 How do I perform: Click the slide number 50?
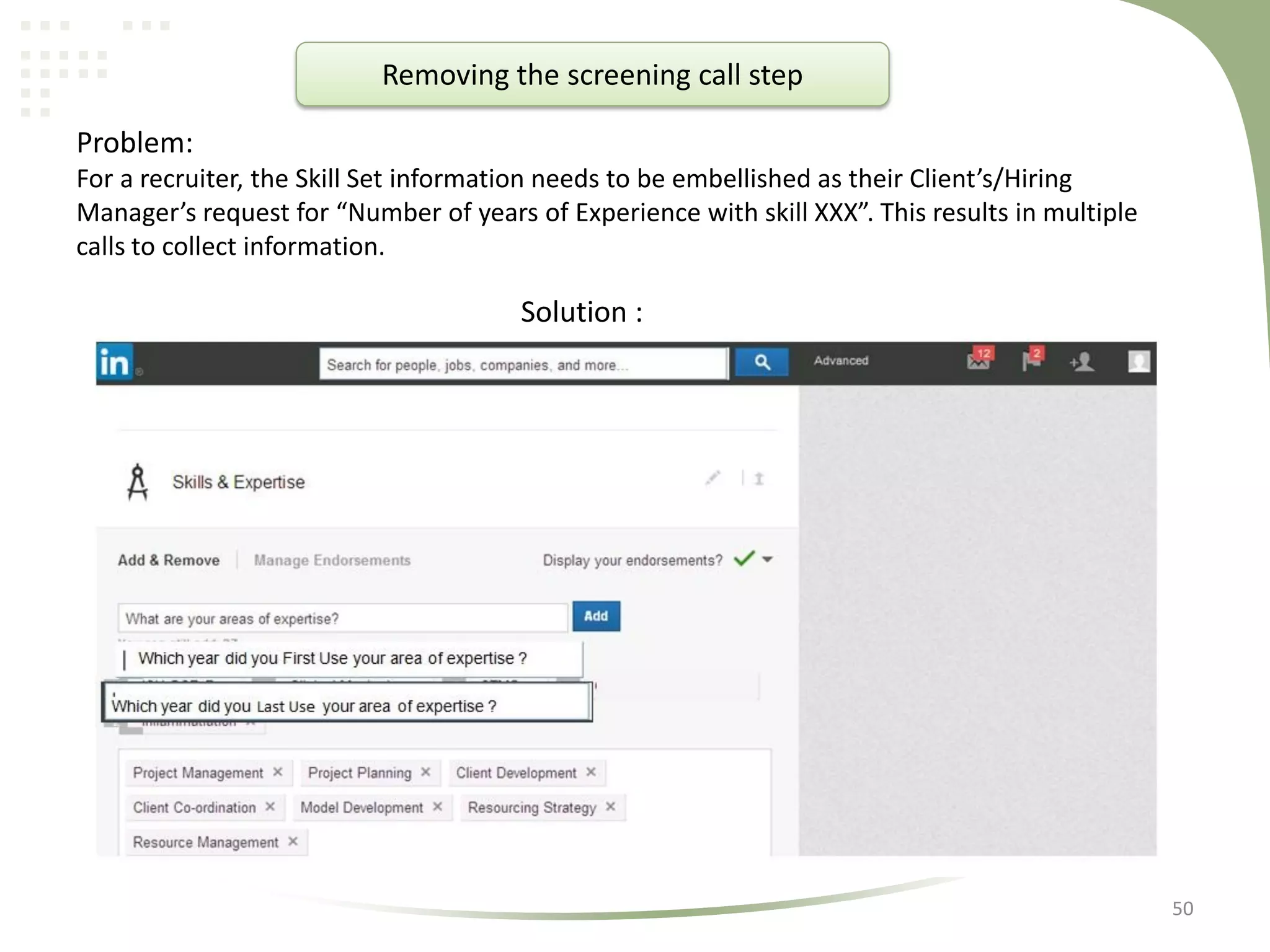pos(1183,909)
